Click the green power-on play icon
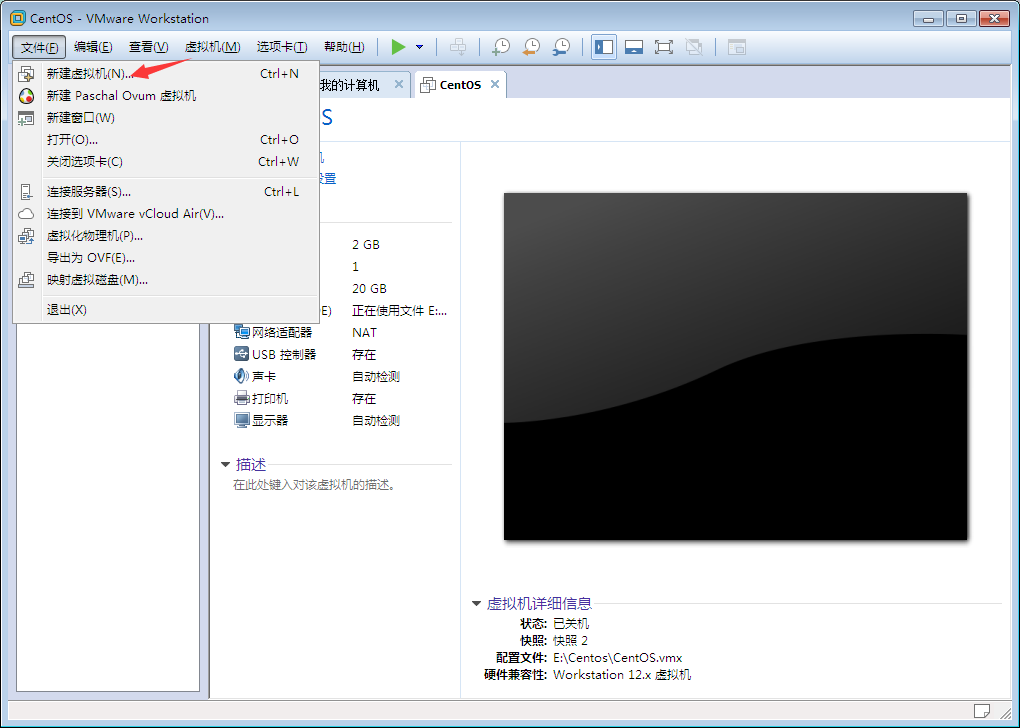This screenshot has width=1020, height=728. tap(398, 47)
